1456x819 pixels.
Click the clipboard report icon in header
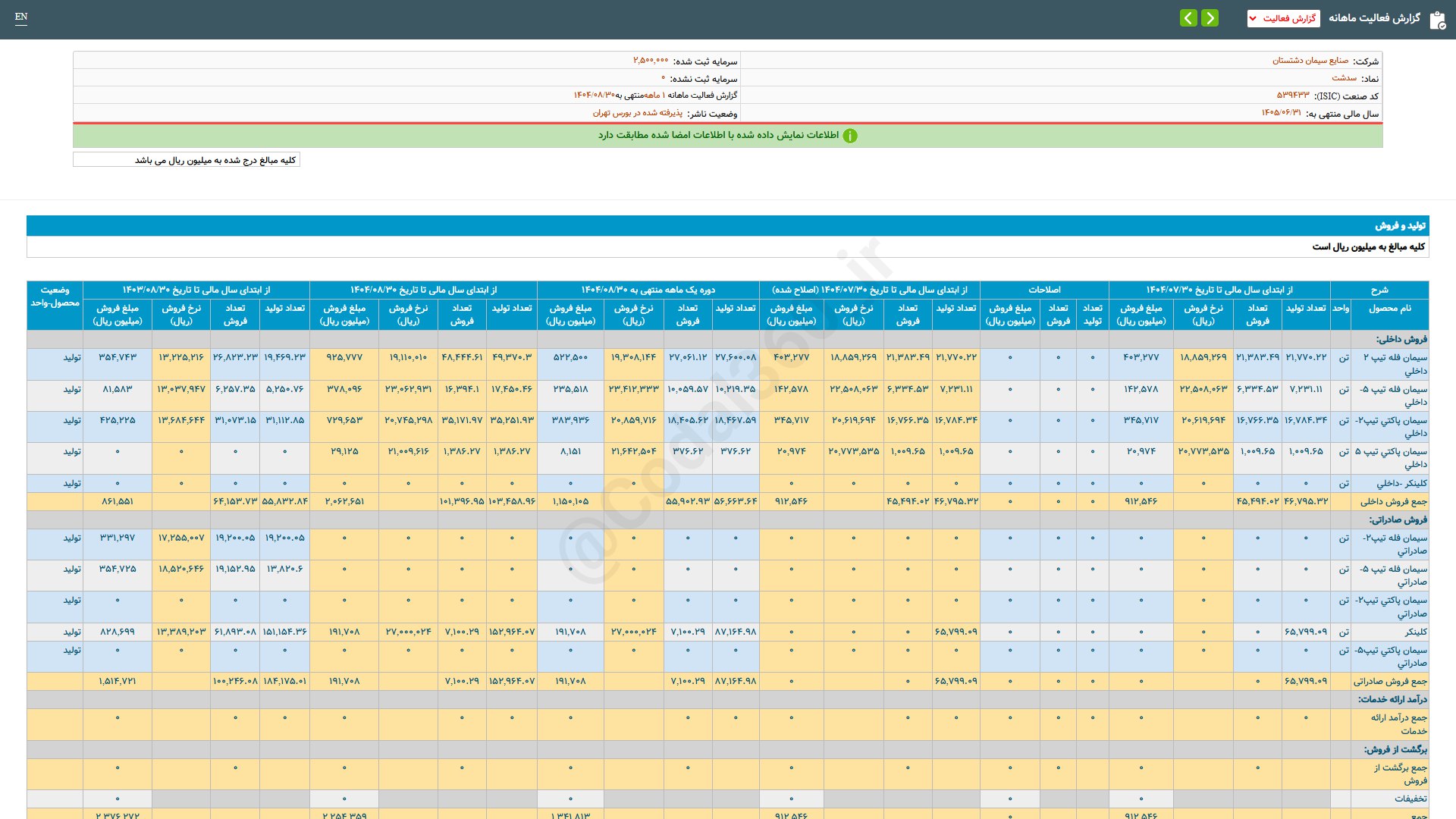click(1437, 20)
